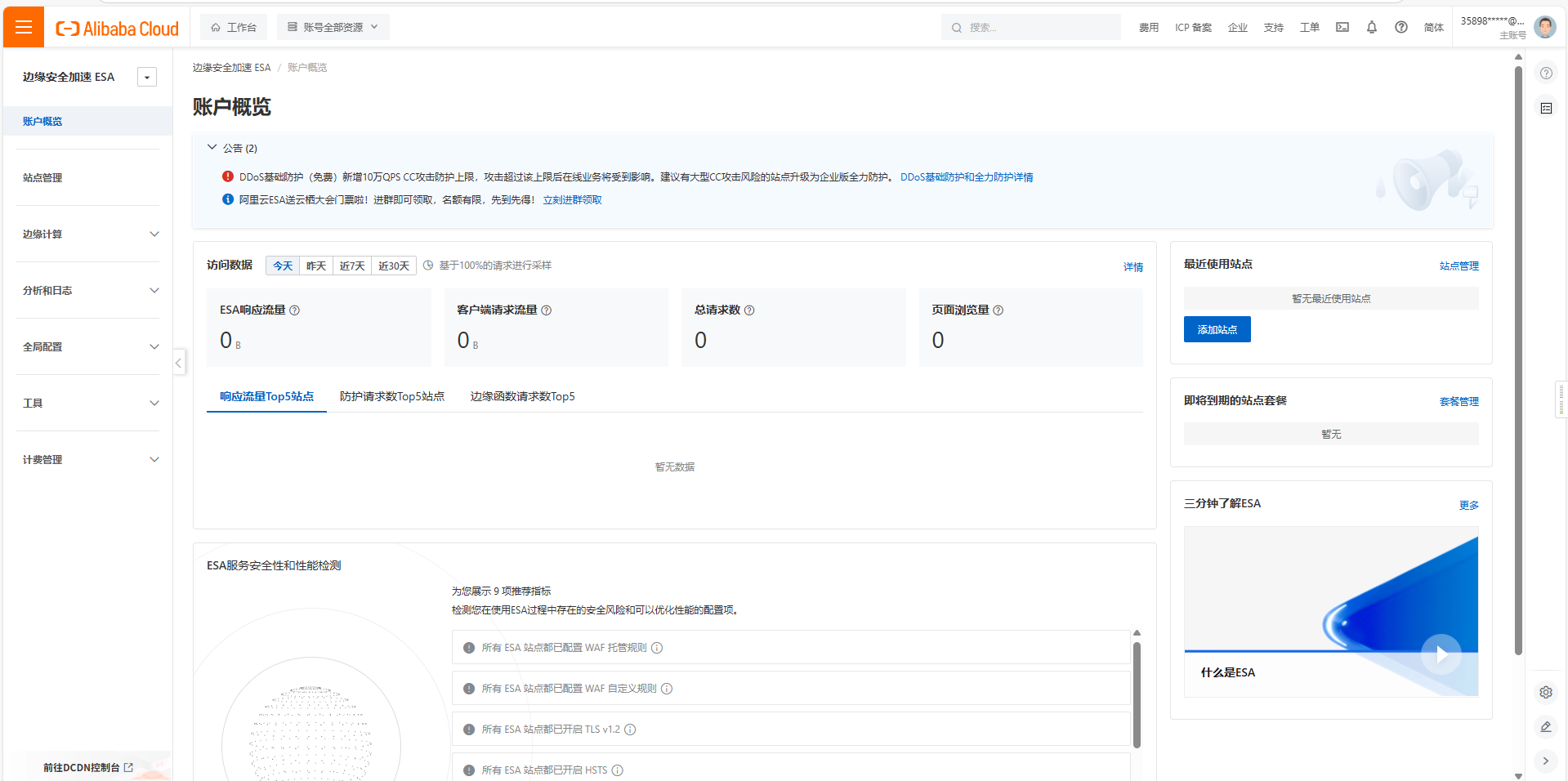Click the feedback pencil icon
The width and height of the screenshot is (1568, 781).
(x=1545, y=727)
